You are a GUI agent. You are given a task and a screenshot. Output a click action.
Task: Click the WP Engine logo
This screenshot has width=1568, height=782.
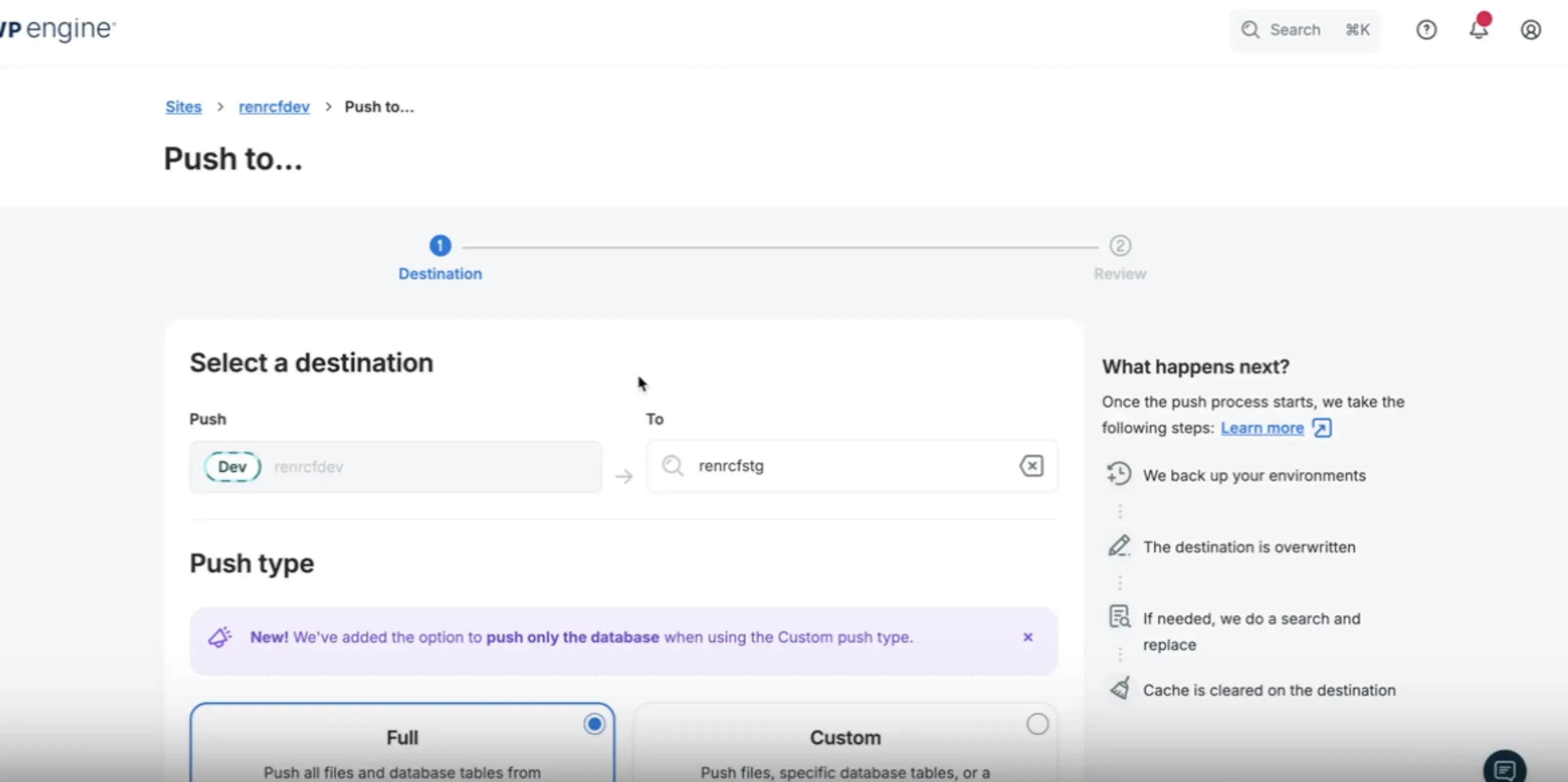(58, 29)
